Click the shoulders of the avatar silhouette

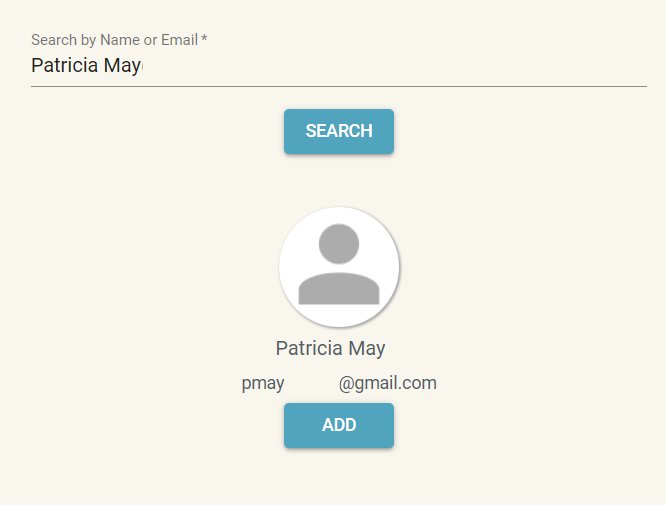tap(339, 289)
